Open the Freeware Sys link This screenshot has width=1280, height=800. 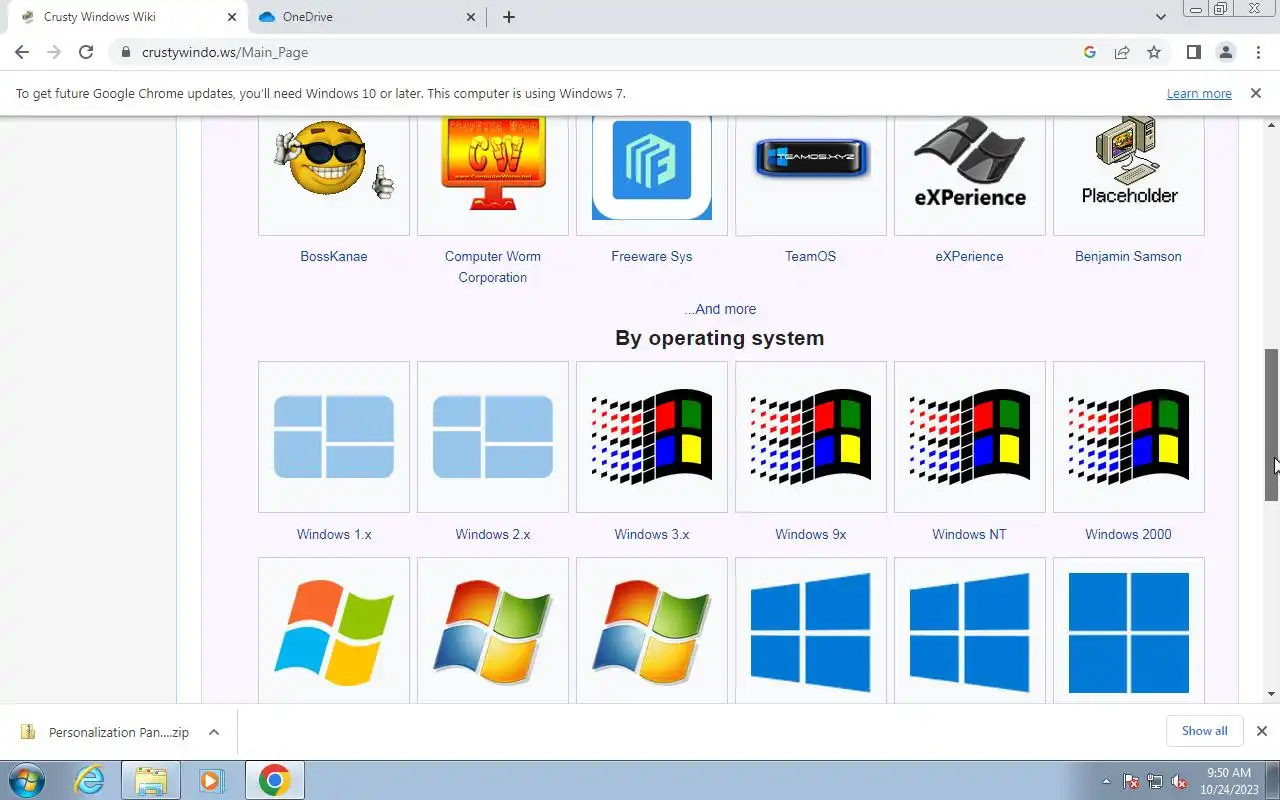click(652, 256)
